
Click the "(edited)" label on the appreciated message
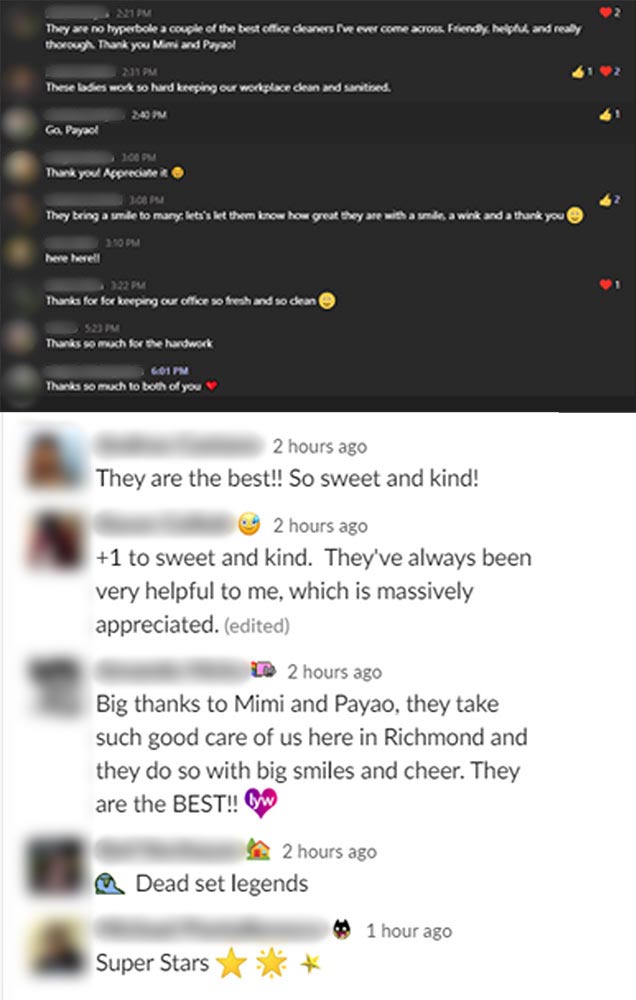(x=256, y=626)
